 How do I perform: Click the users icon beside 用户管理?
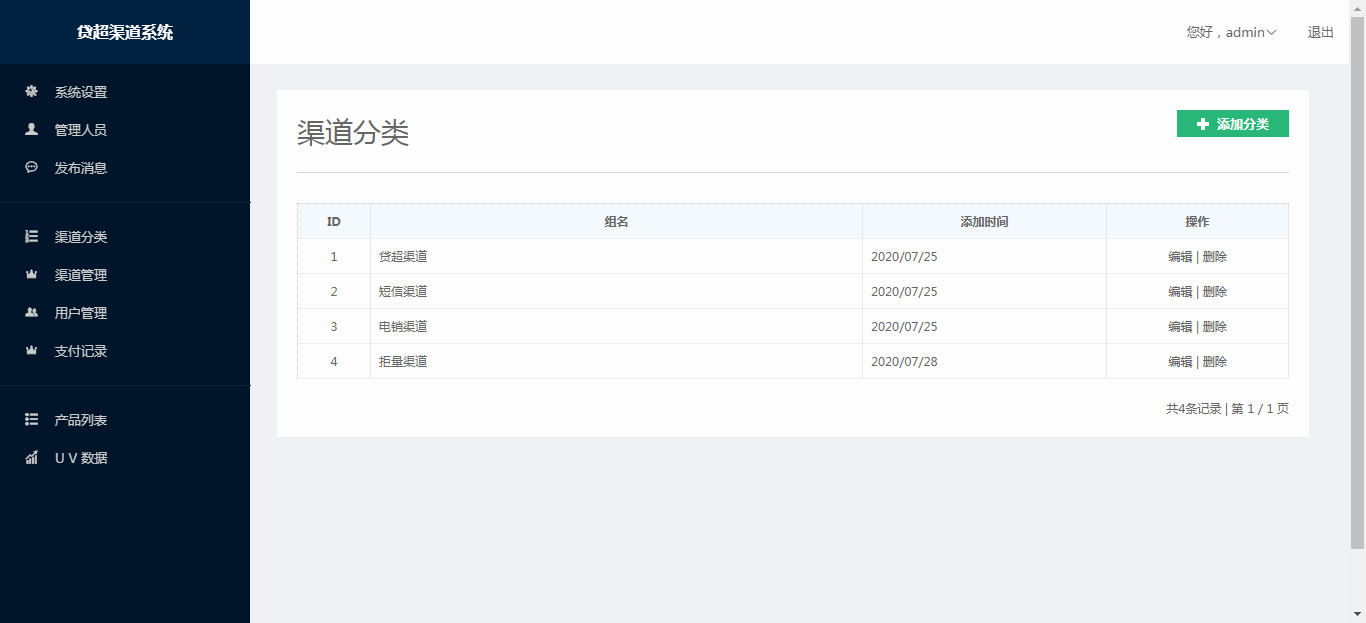pos(31,313)
